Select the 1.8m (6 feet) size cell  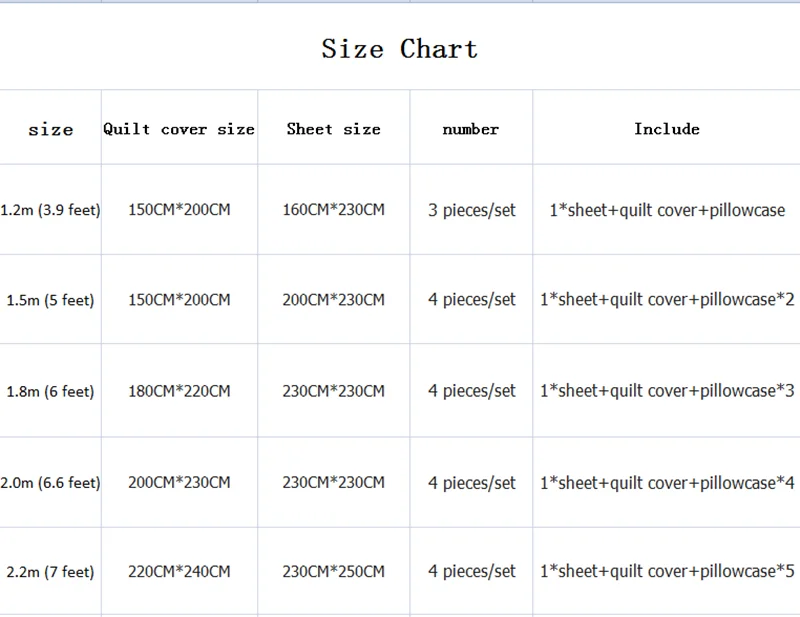[x=51, y=391]
